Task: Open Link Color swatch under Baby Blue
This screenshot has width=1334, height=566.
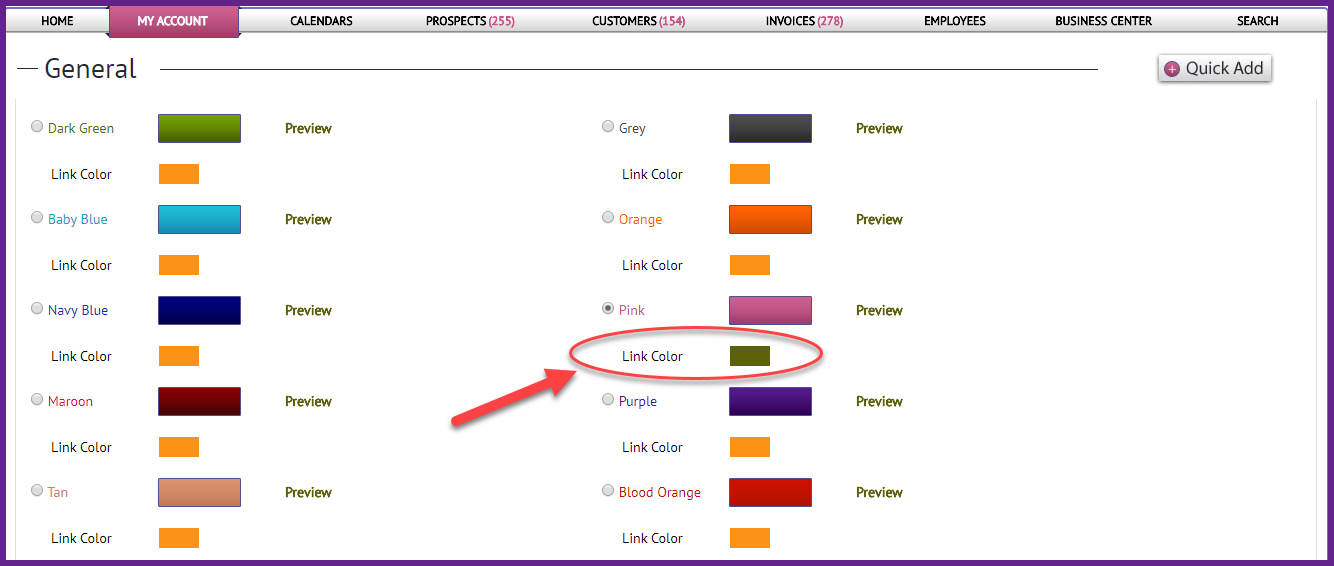Action: (x=179, y=265)
